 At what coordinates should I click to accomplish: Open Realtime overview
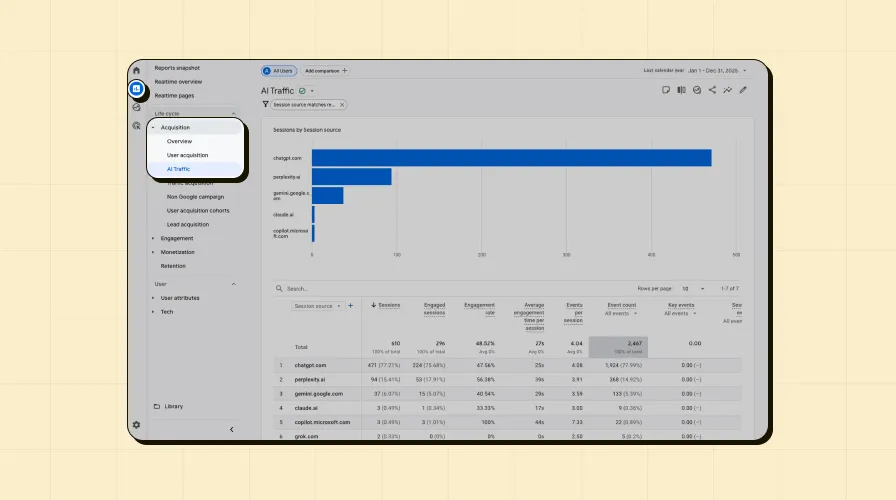tap(178, 82)
